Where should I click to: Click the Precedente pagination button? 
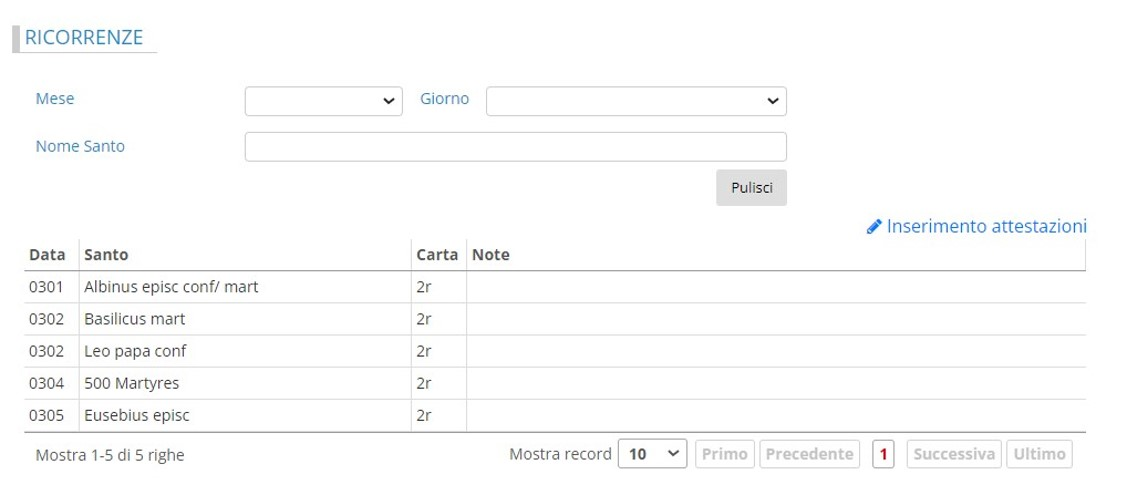[x=809, y=454]
